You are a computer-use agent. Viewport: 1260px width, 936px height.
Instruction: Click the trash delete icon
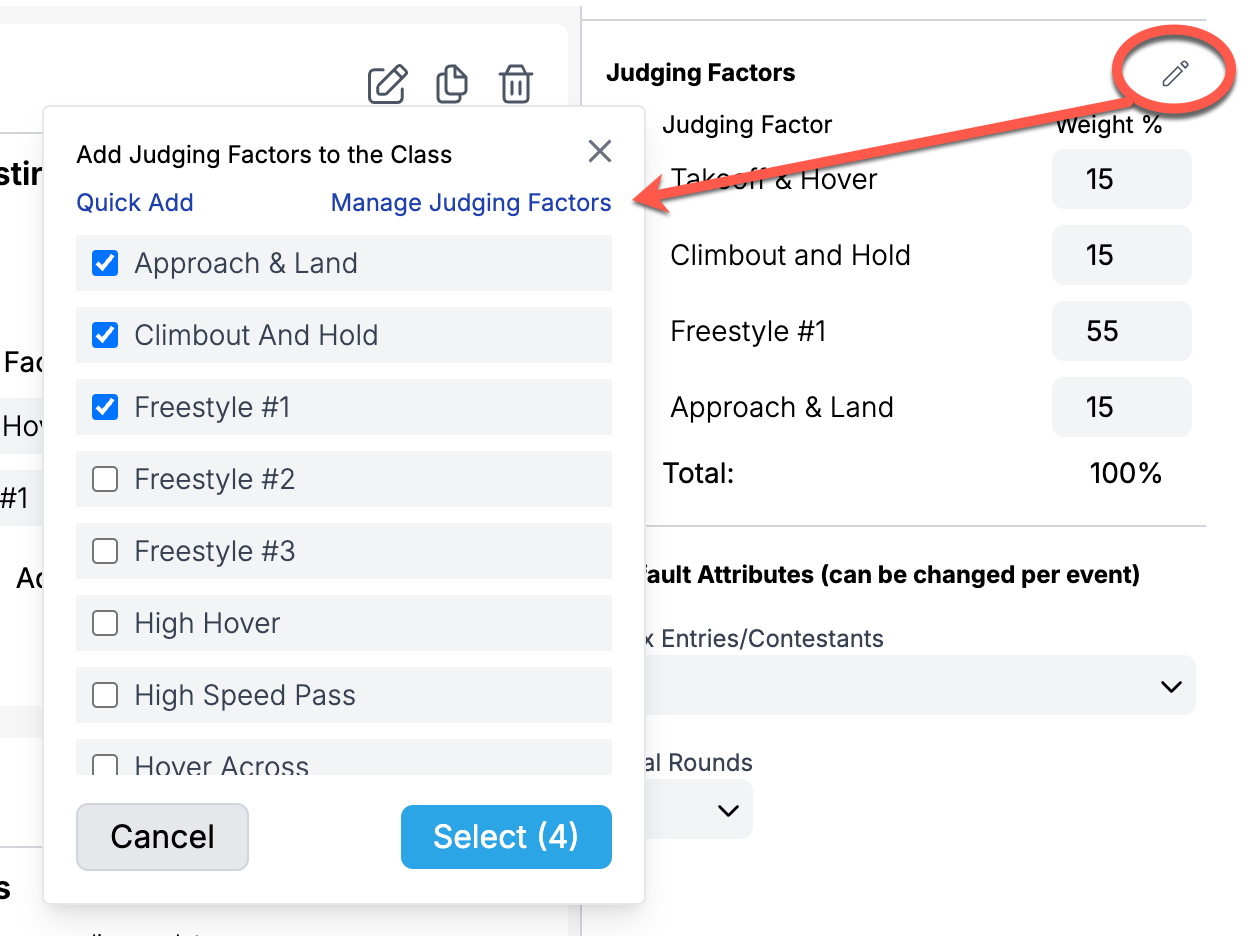coord(516,84)
